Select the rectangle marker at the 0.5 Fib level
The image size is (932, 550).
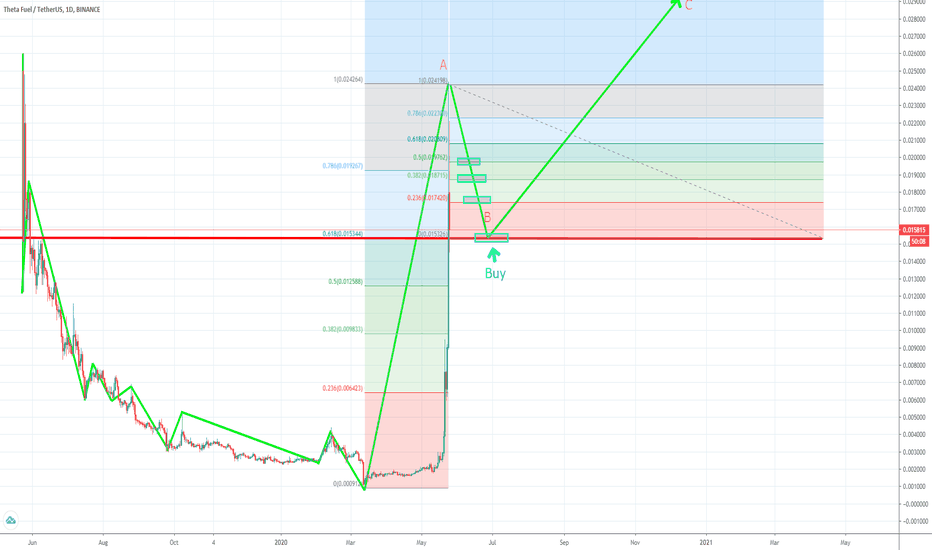468,161
